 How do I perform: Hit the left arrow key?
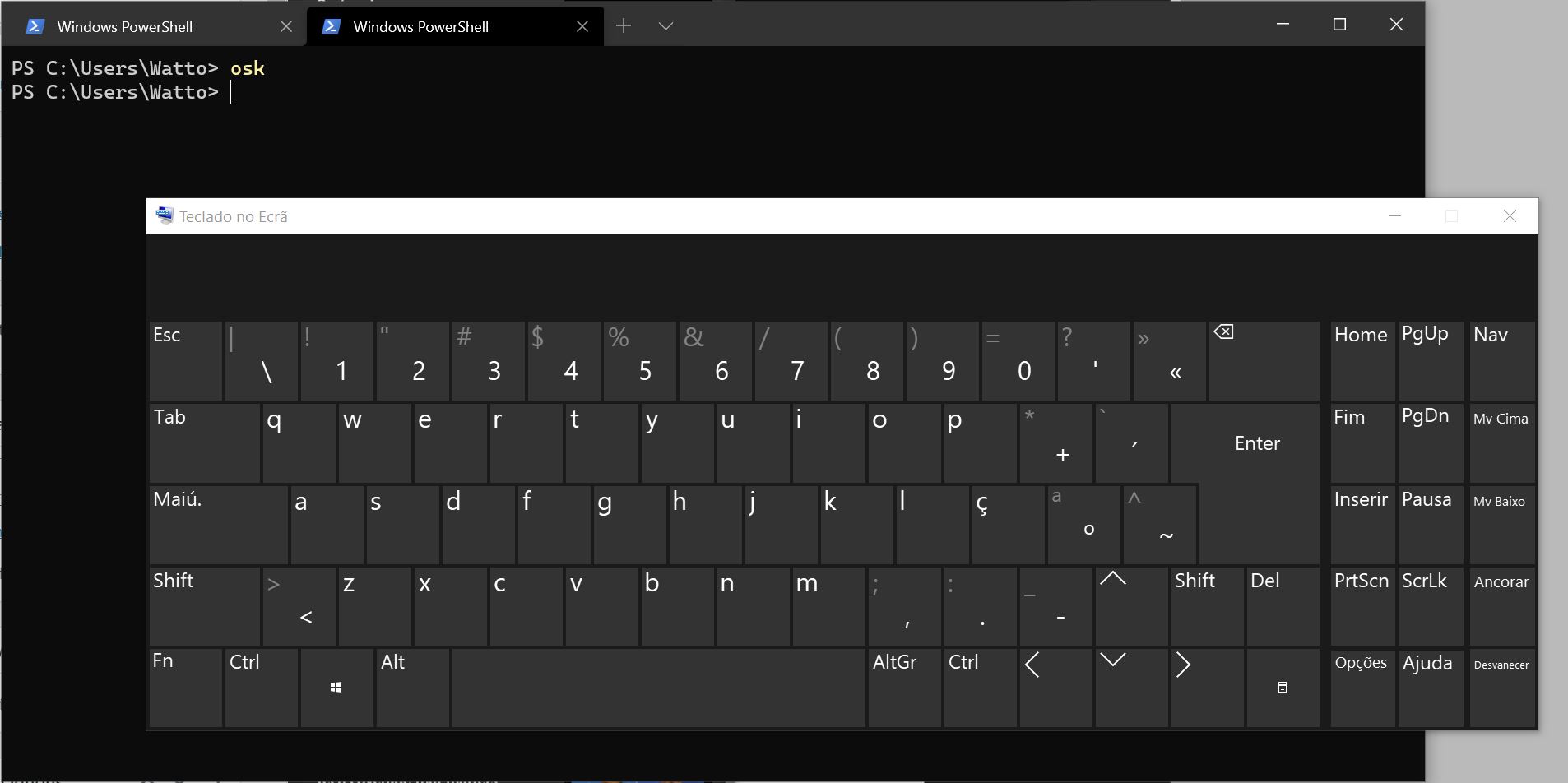1055,688
